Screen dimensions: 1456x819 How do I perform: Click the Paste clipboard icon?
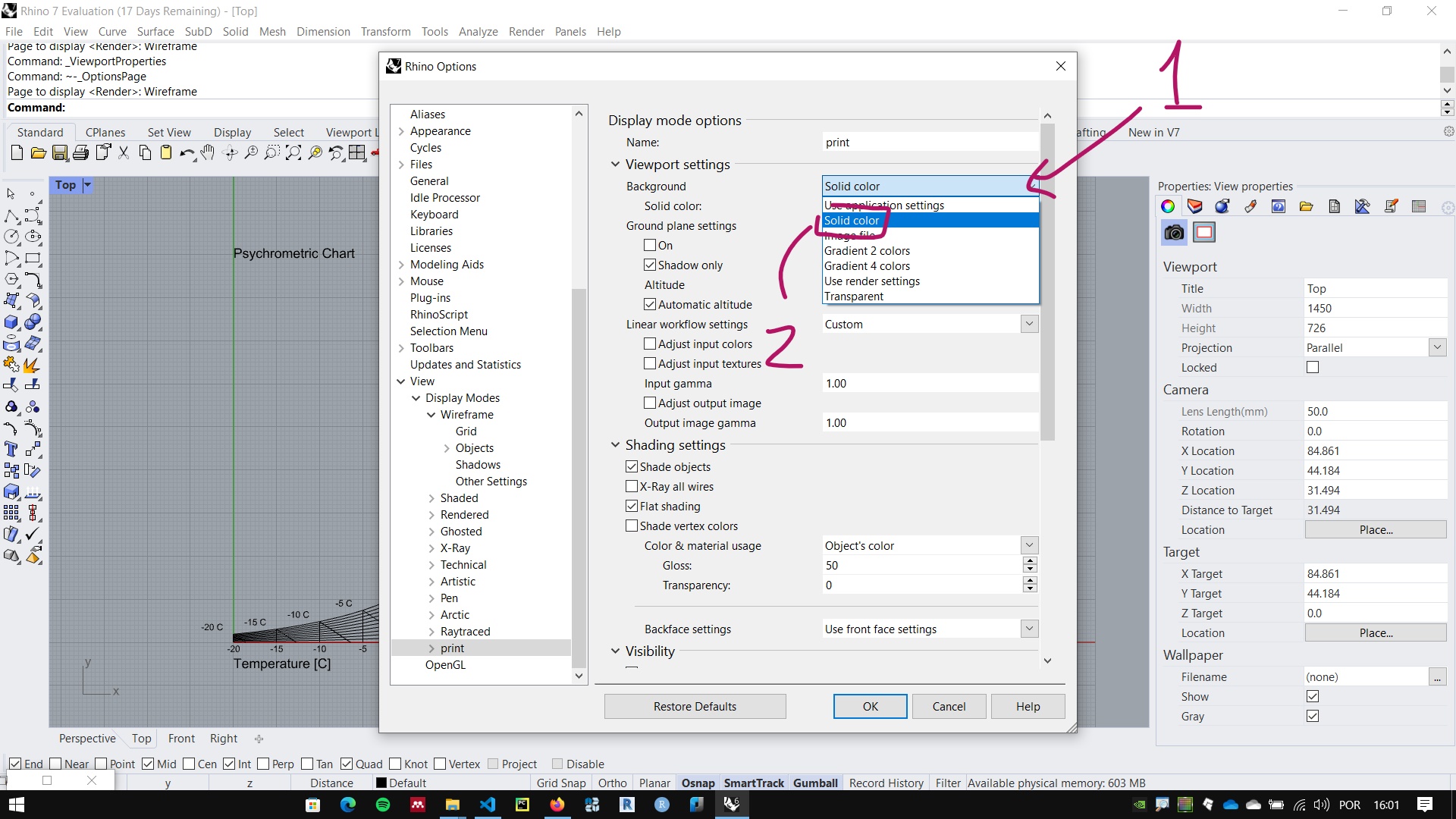point(166,153)
